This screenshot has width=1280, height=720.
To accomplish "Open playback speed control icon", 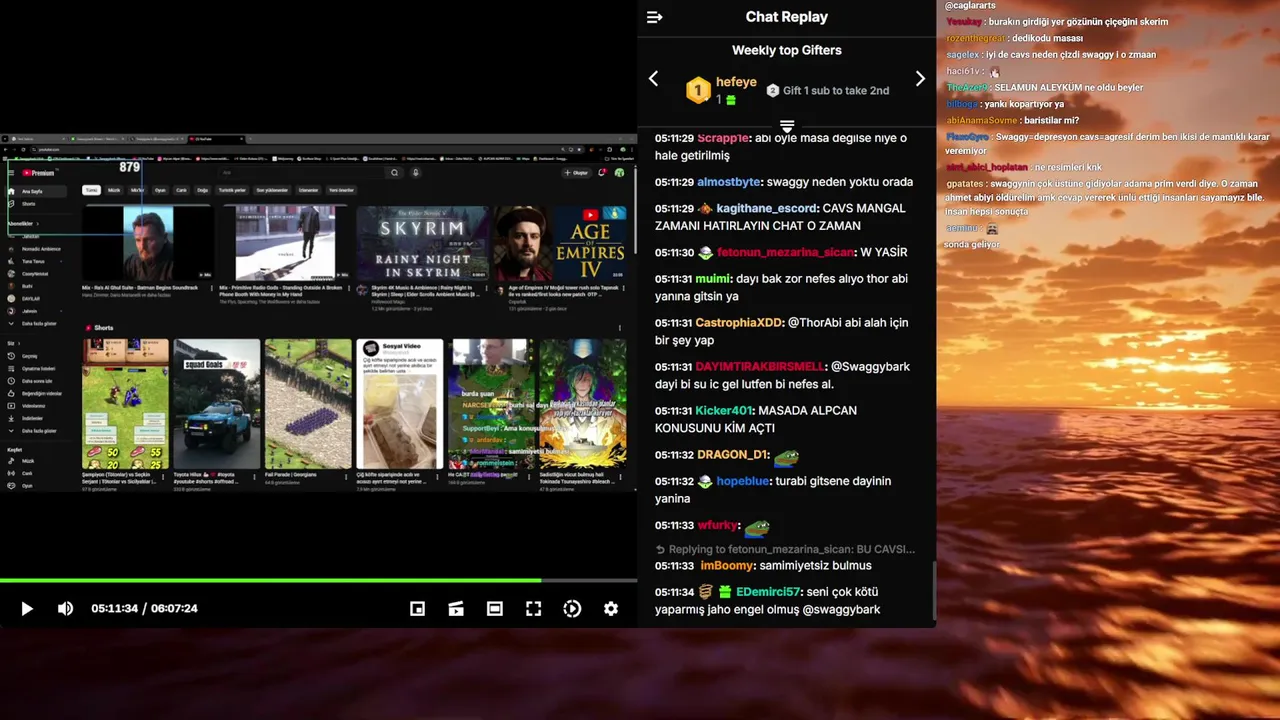I will 572,608.
